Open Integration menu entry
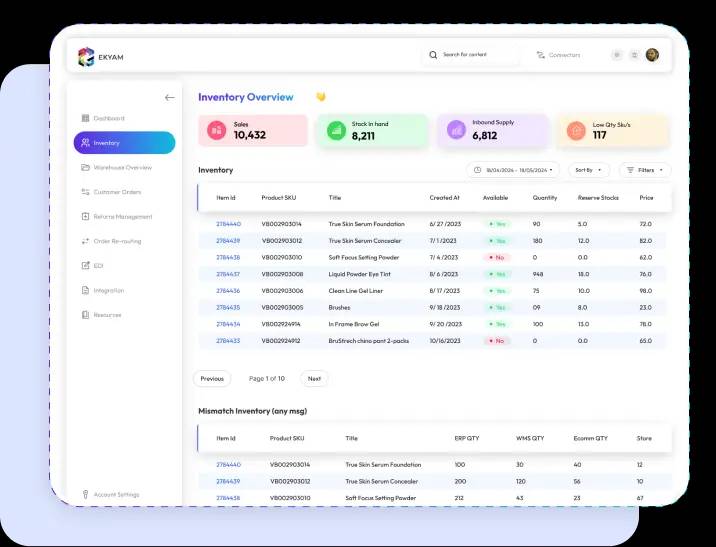This screenshot has width=716, height=547. click(109, 290)
